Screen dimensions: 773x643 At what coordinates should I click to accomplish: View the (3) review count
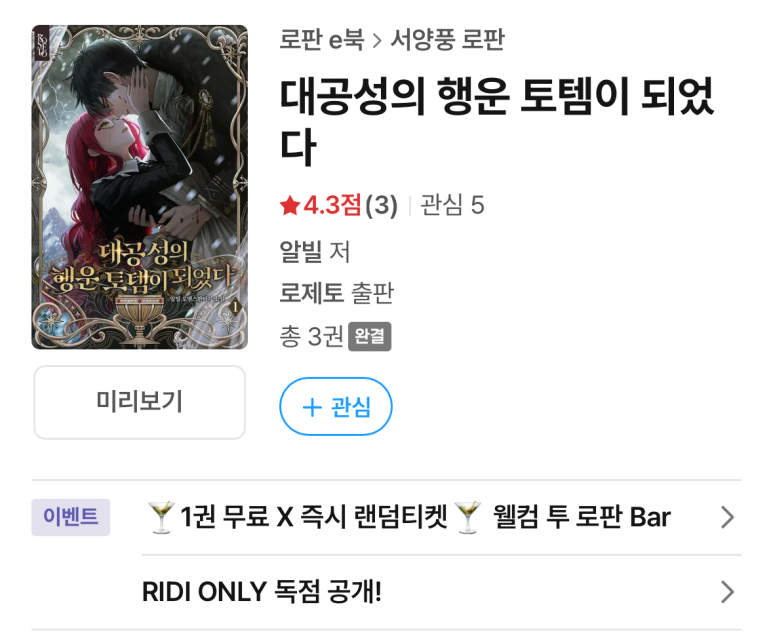381,205
